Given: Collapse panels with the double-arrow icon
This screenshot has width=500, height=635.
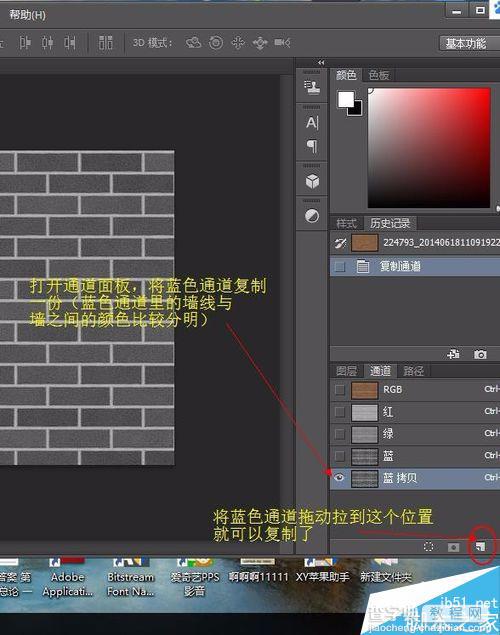Looking at the screenshot, I should (321, 63).
